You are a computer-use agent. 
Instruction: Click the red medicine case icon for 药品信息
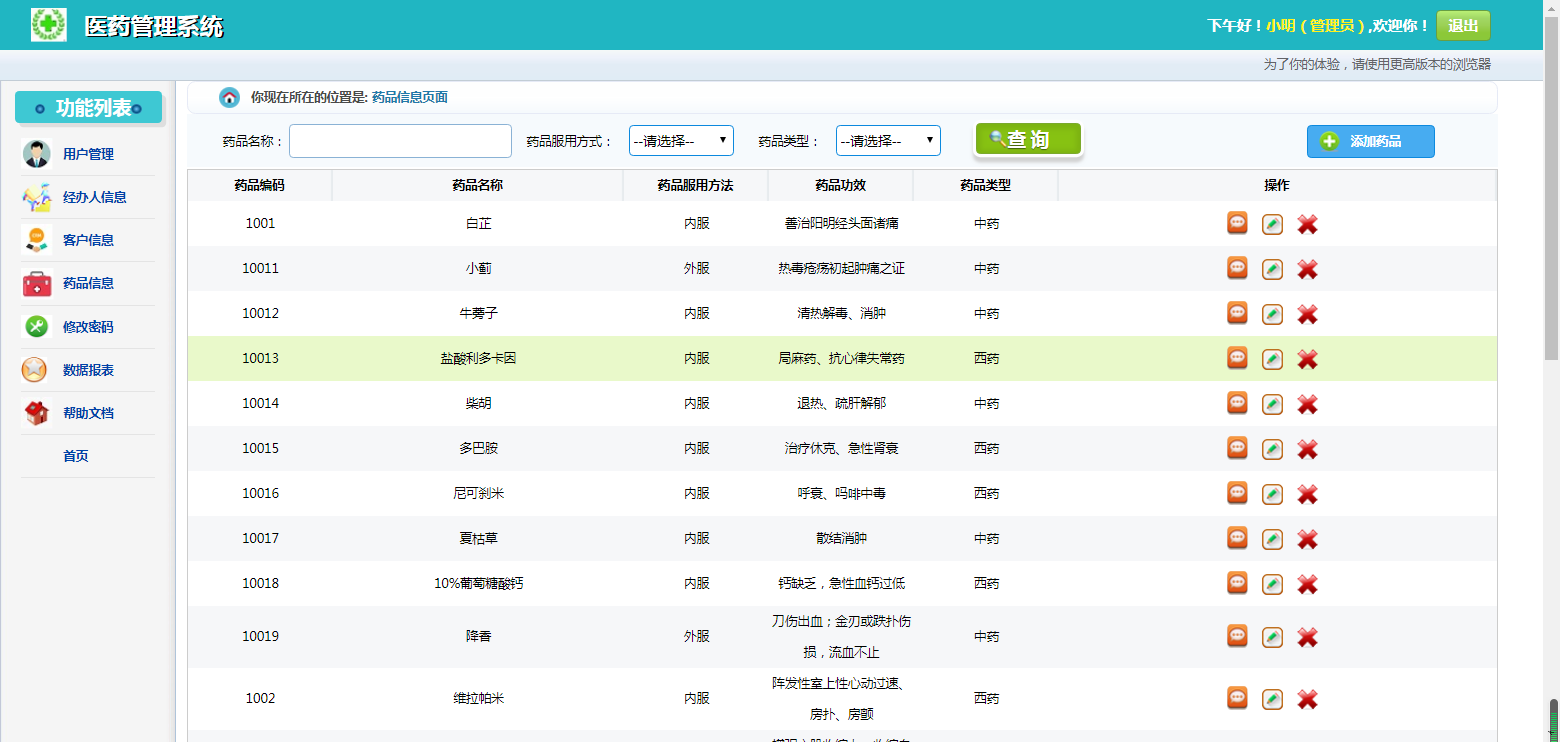click(x=35, y=283)
